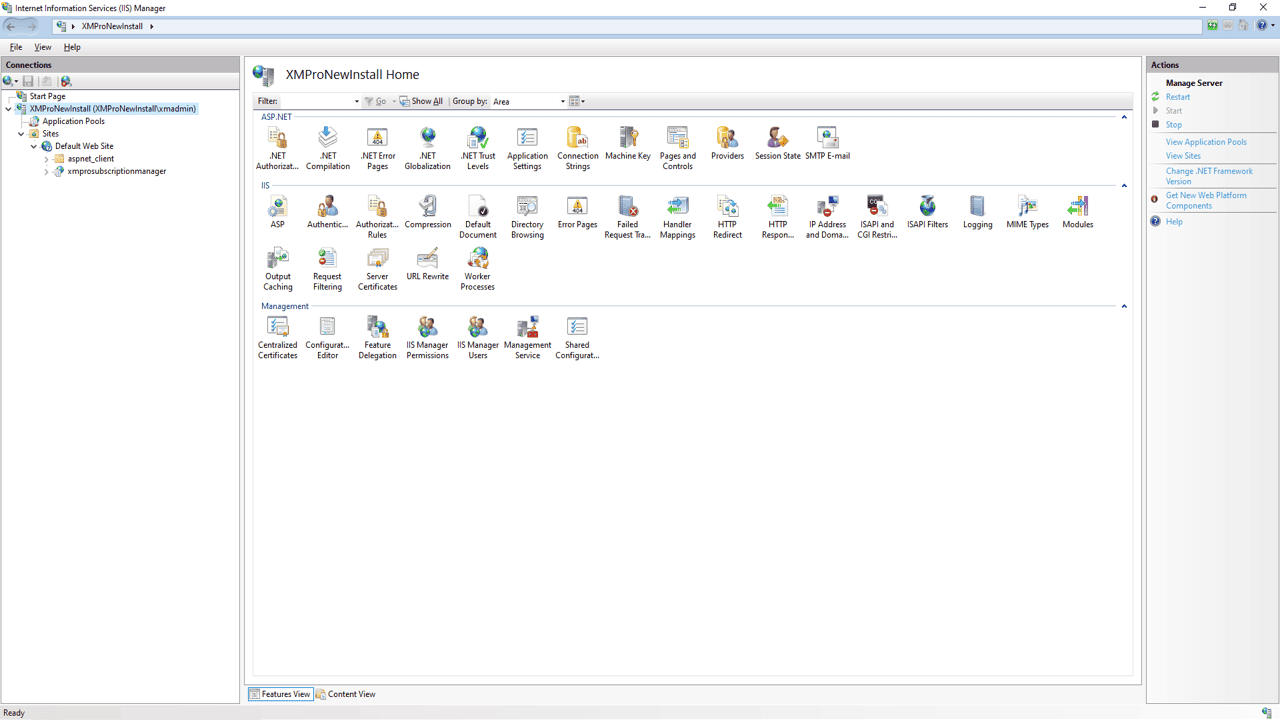Expand the aspnet_client folder node
This screenshot has width=1280, height=720.
click(x=46, y=159)
